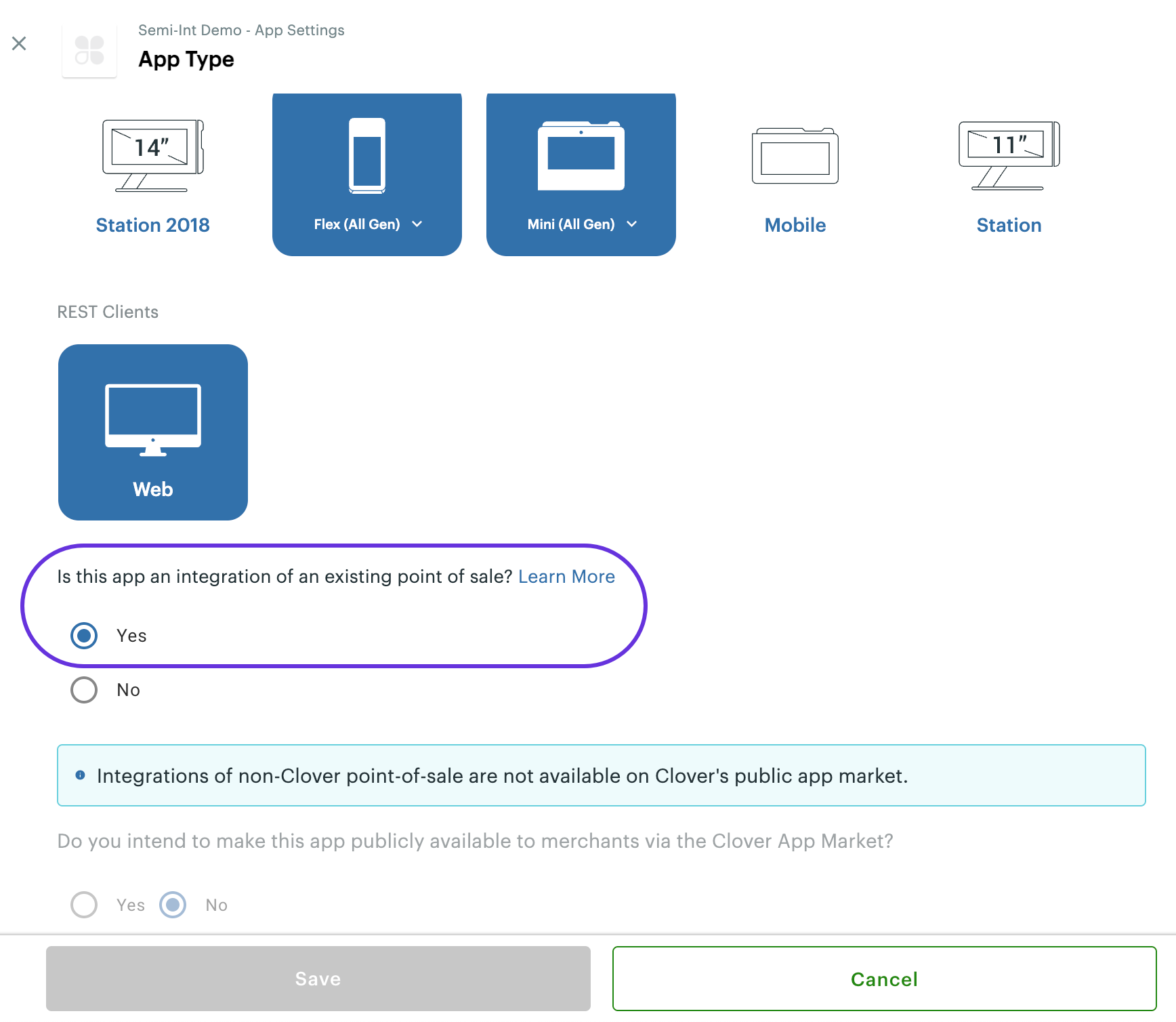This screenshot has width=1176, height=1022.
Task: Click the Save button
Action: point(318,979)
